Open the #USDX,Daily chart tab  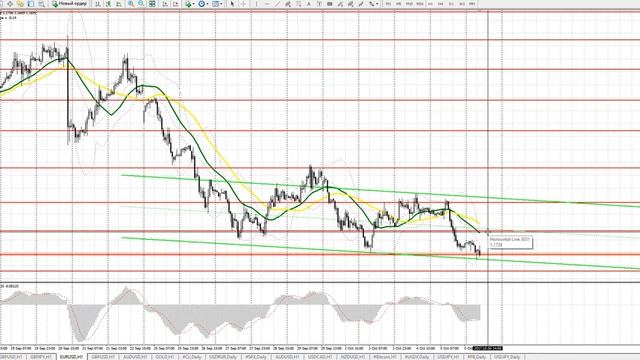(x=417, y=357)
